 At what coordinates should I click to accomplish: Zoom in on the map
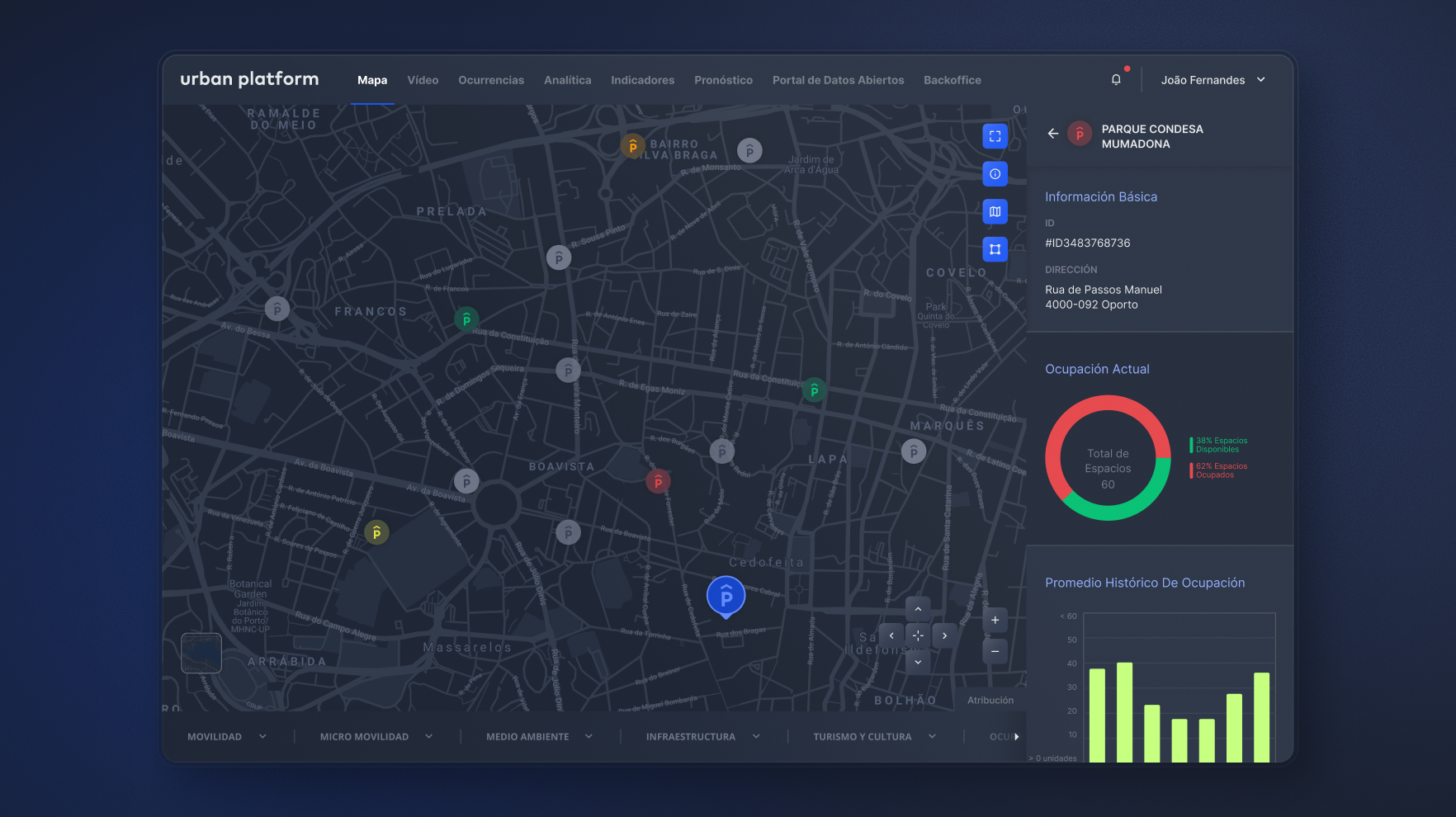(x=995, y=621)
